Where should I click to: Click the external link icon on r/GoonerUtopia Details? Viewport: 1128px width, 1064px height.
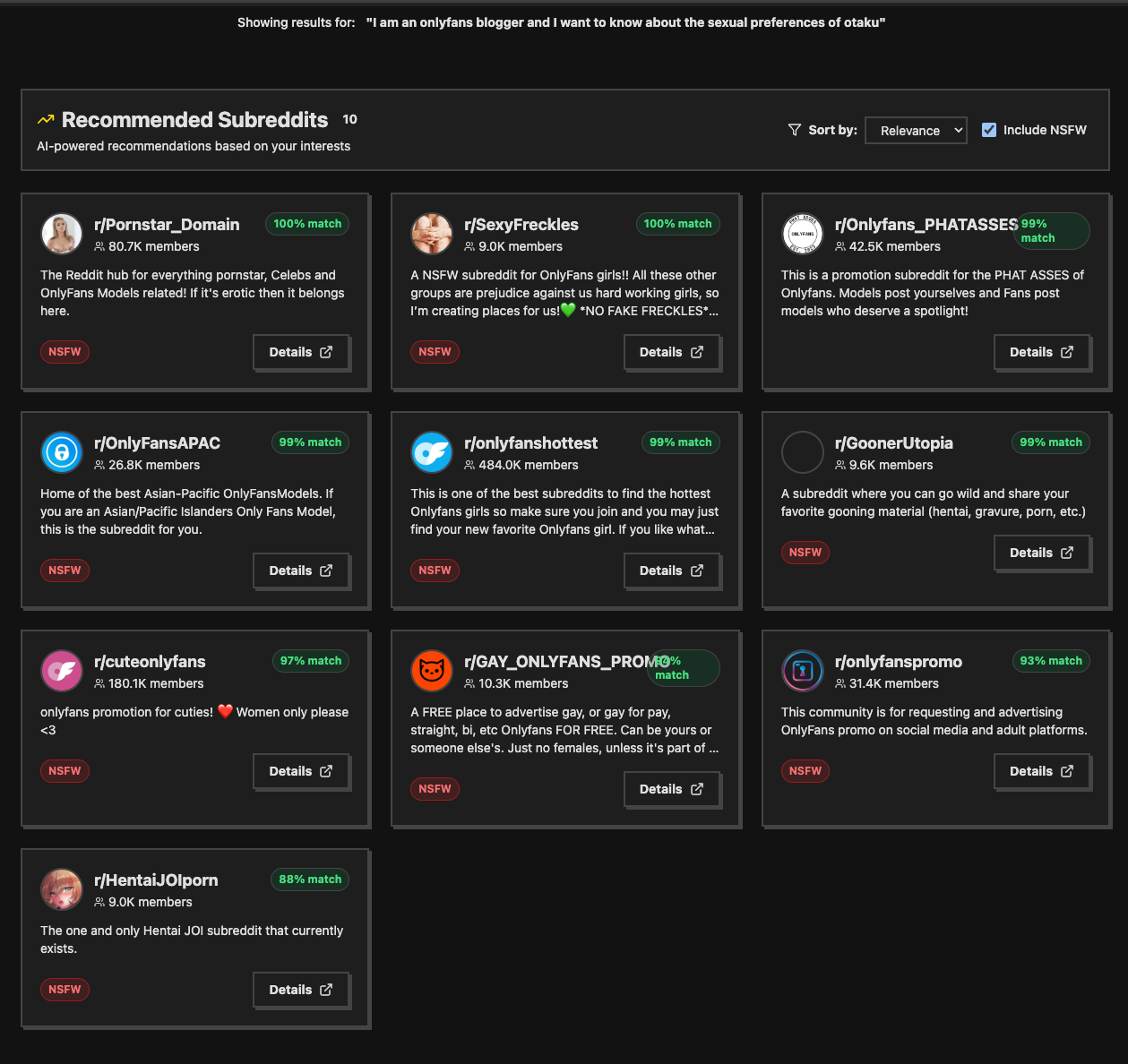point(1066,553)
